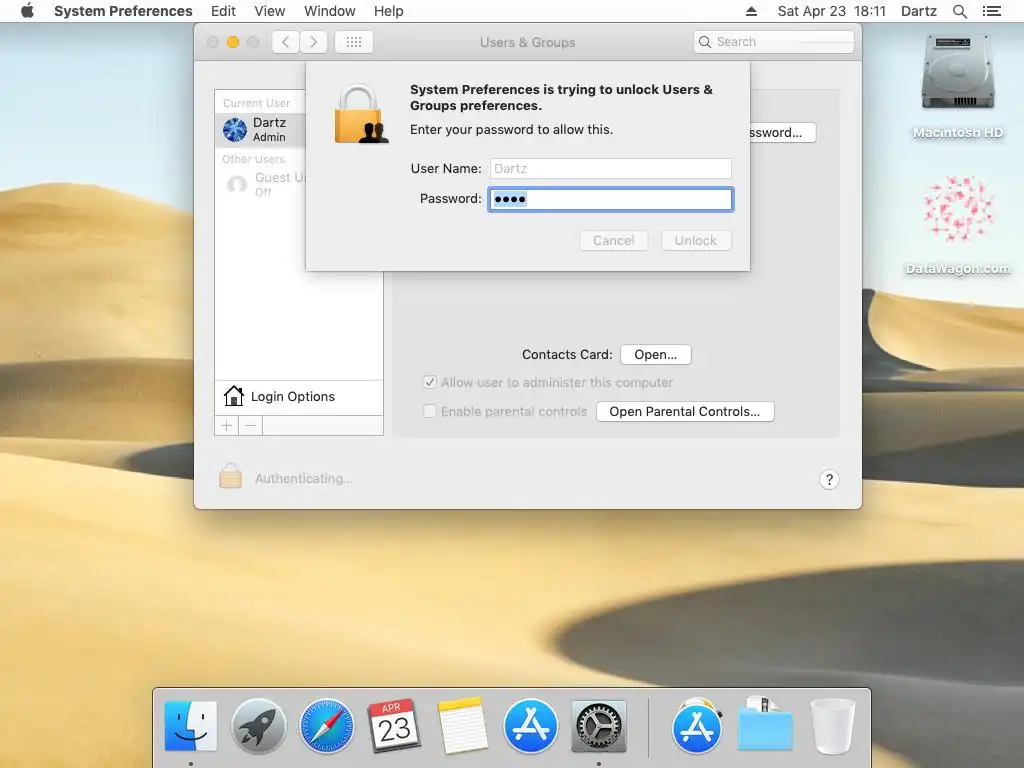Click the partially hidden Change Password button
Viewport: 1024px width, 768px height.
tap(782, 133)
